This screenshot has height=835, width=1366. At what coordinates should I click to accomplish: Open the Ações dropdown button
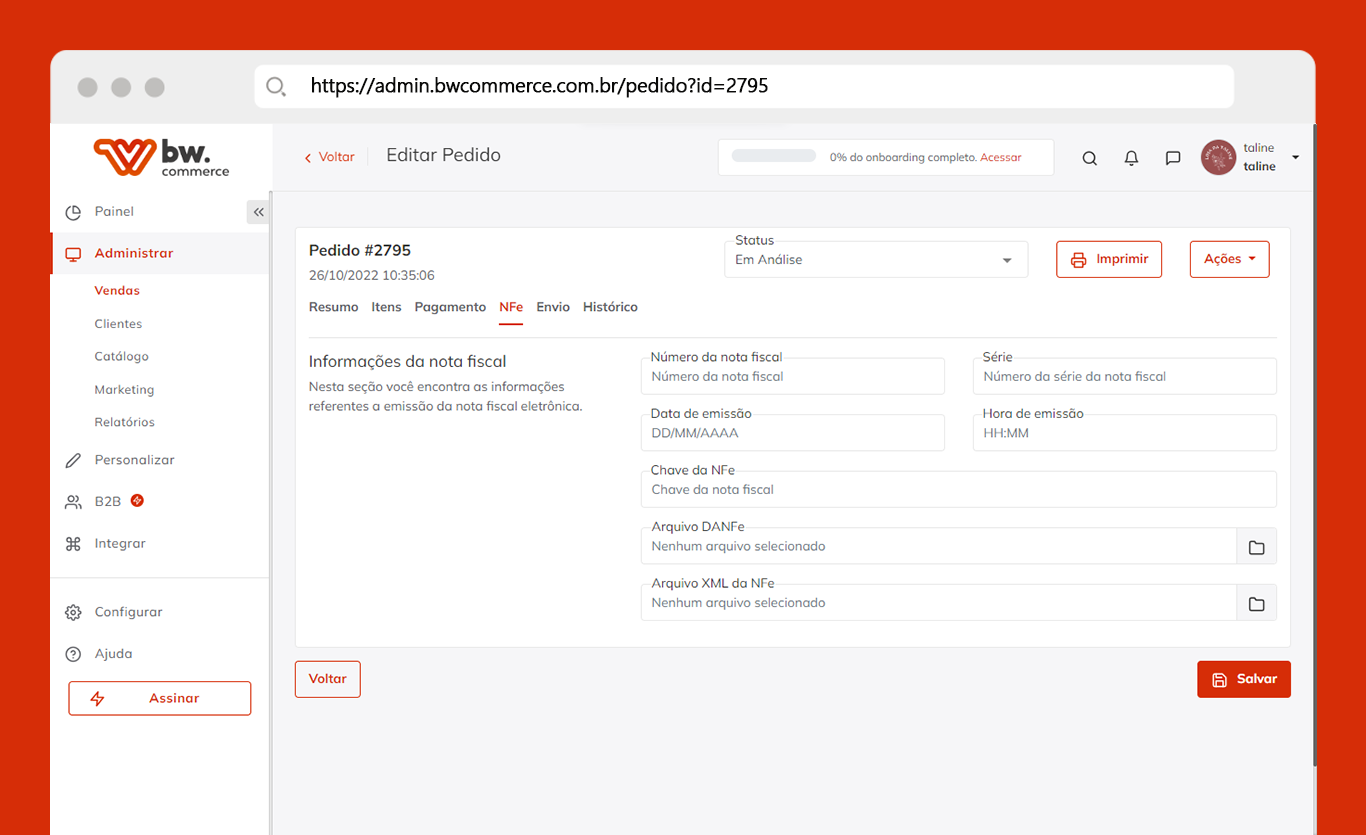tap(1229, 259)
